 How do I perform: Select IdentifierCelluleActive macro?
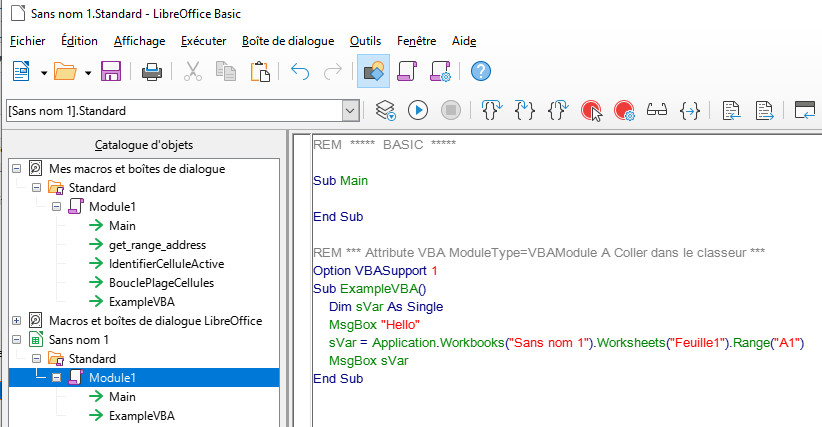167,264
